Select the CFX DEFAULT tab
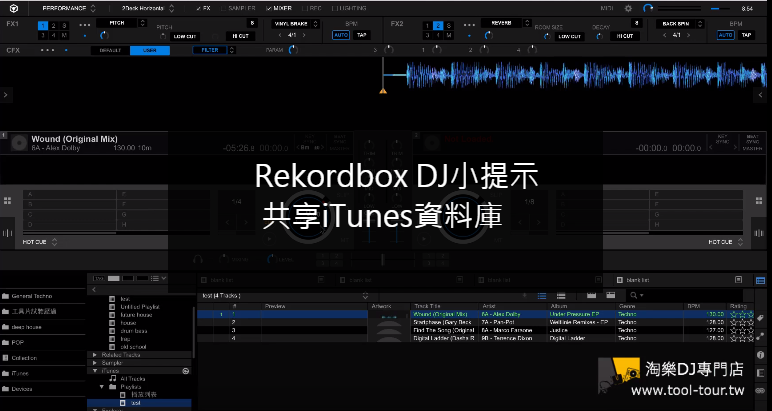The image size is (772, 411). pos(110,50)
